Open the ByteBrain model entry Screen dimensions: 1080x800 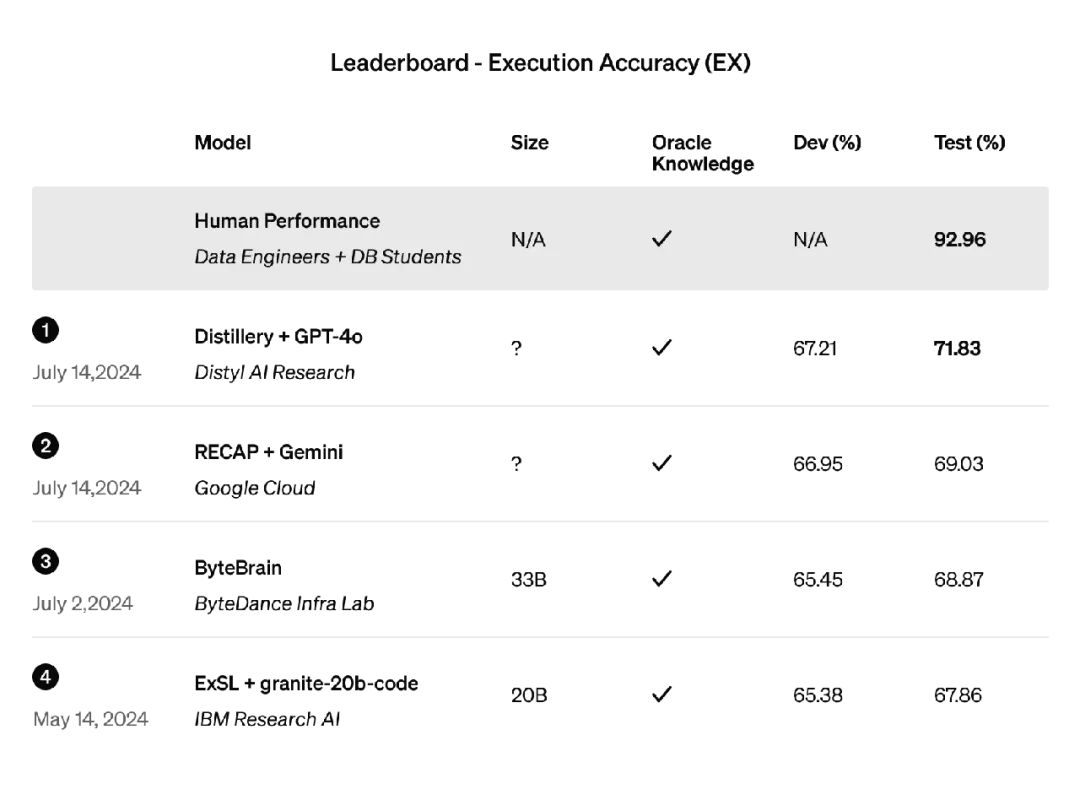pyautogui.click(x=238, y=568)
